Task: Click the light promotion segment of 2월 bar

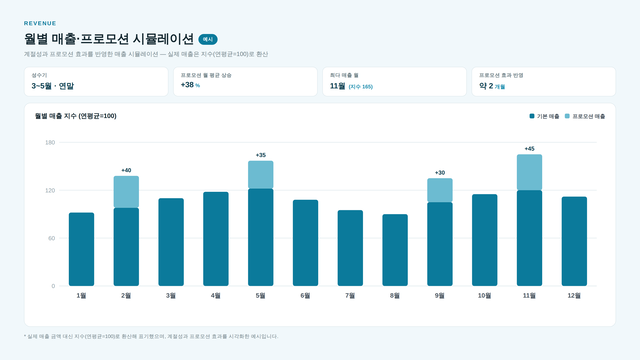Action: (x=126, y=192)
